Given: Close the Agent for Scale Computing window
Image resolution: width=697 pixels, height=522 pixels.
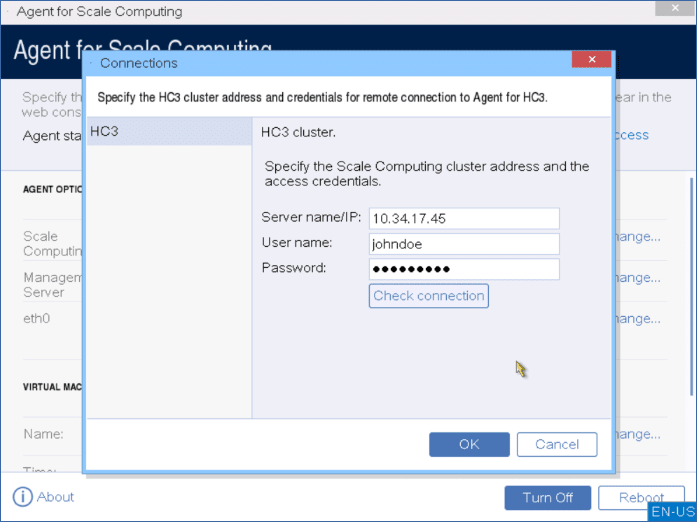Looking at the screenshot, I should point(675,8).
